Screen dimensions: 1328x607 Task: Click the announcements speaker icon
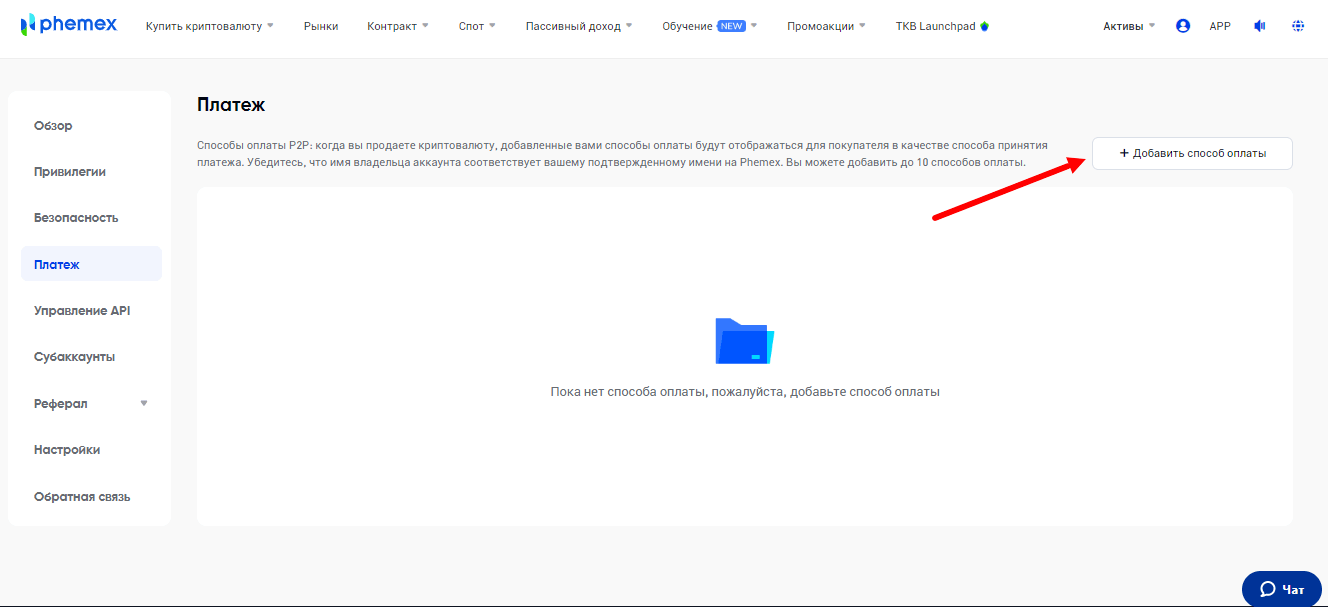click(1259, 26)
